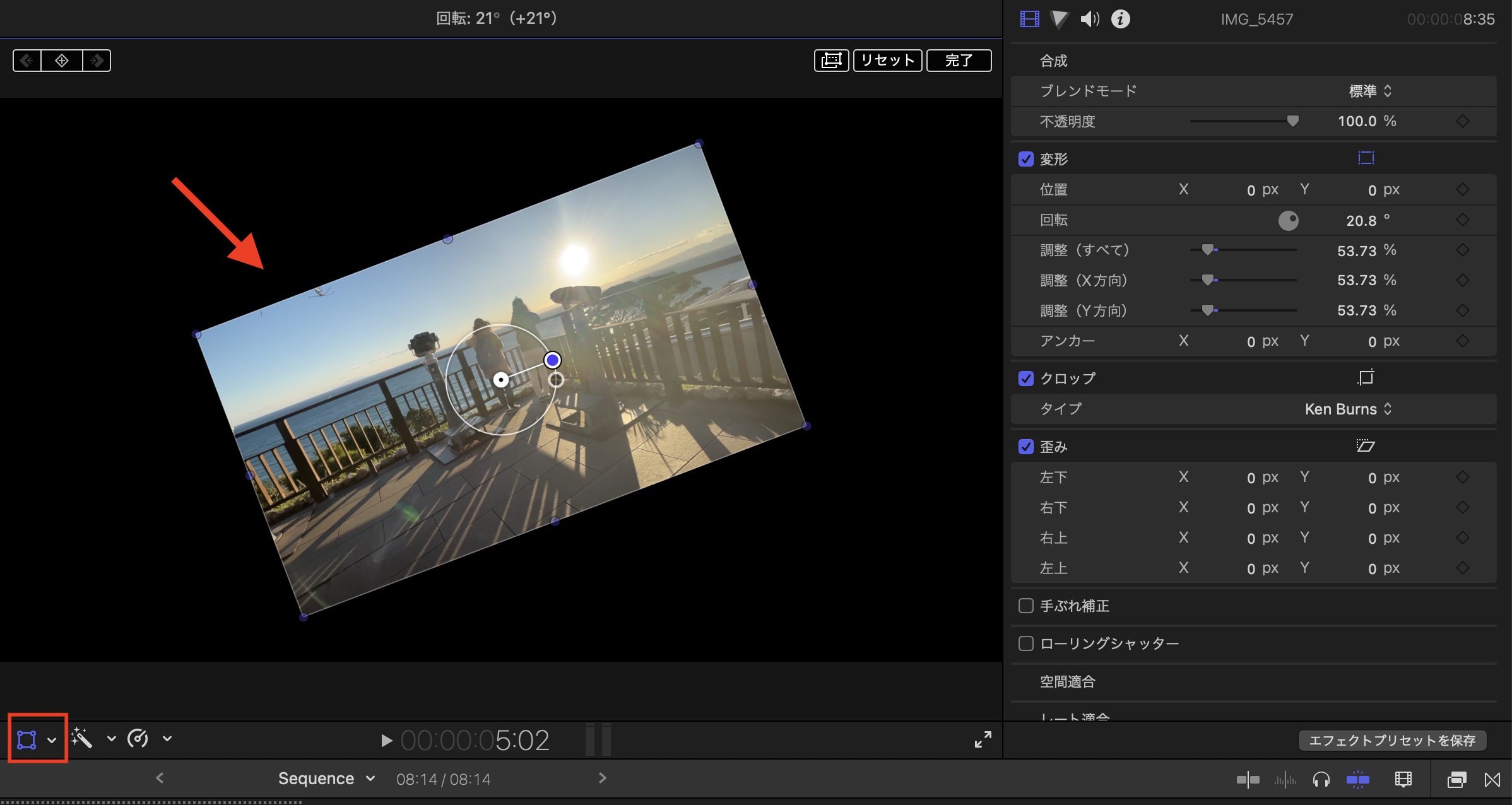Open the ブレンドモード 標準 dropdown
The height and width of the screenshot is (805, 1512).
1370,91
